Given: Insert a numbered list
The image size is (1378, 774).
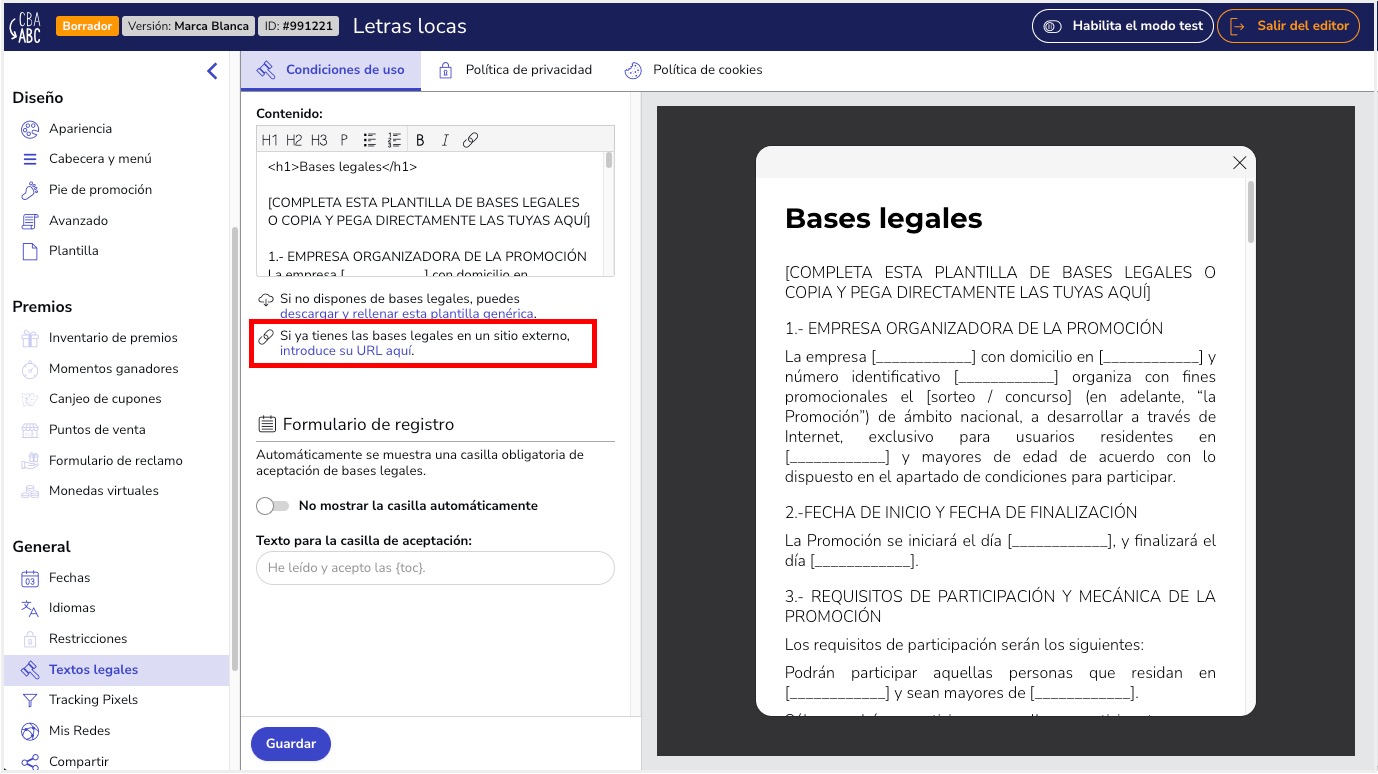Looking at the screenshot, I should 394,140.
